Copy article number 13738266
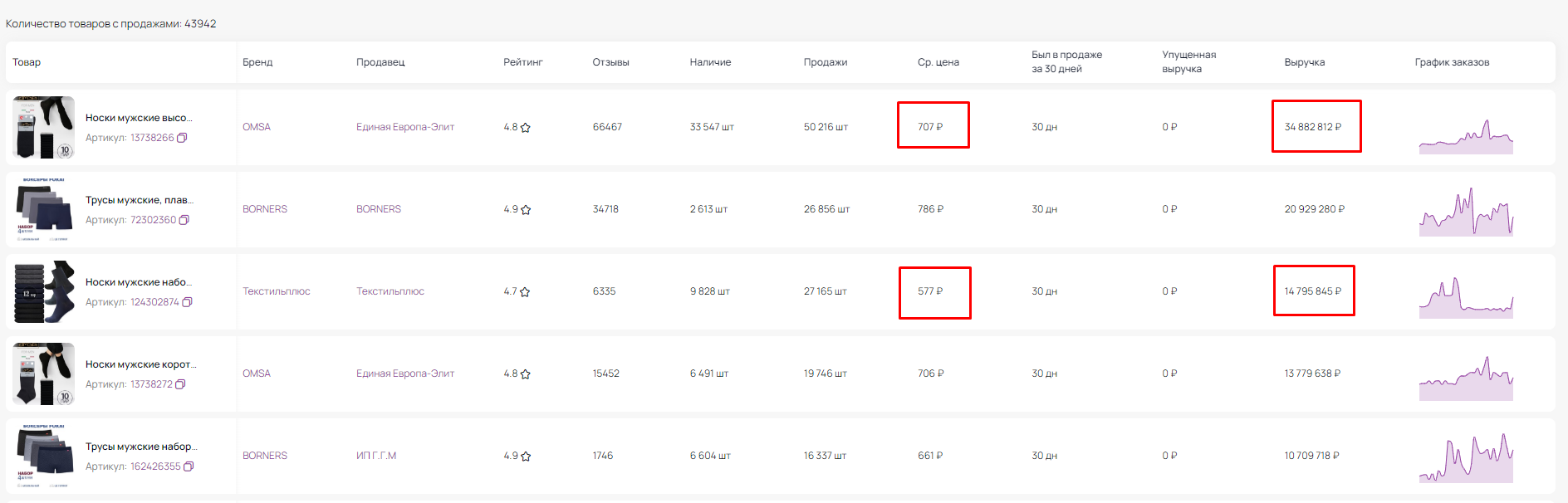 click(182, 138)
